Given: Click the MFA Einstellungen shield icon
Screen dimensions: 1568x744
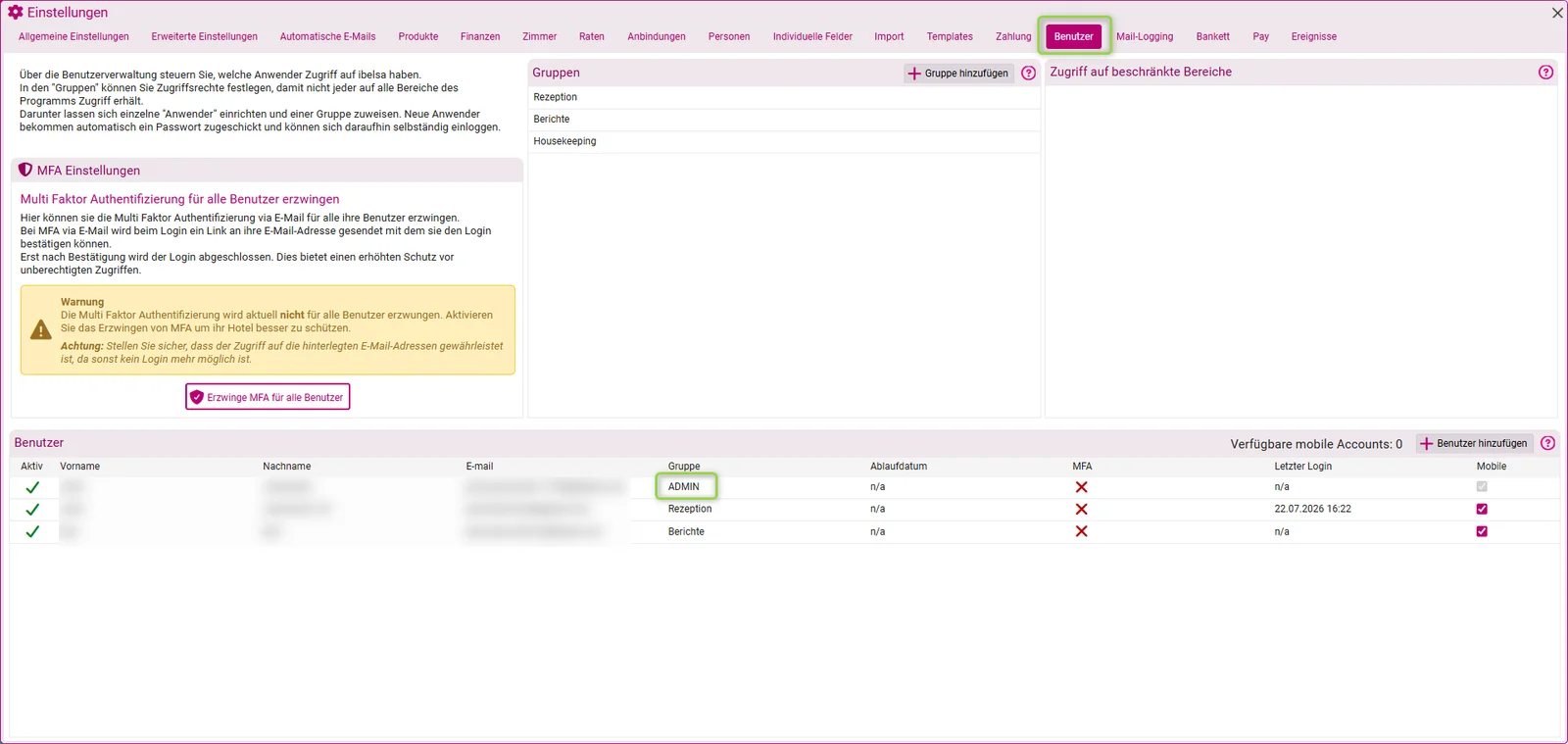Looking at the screenshot, I should (x=25, y=170).
